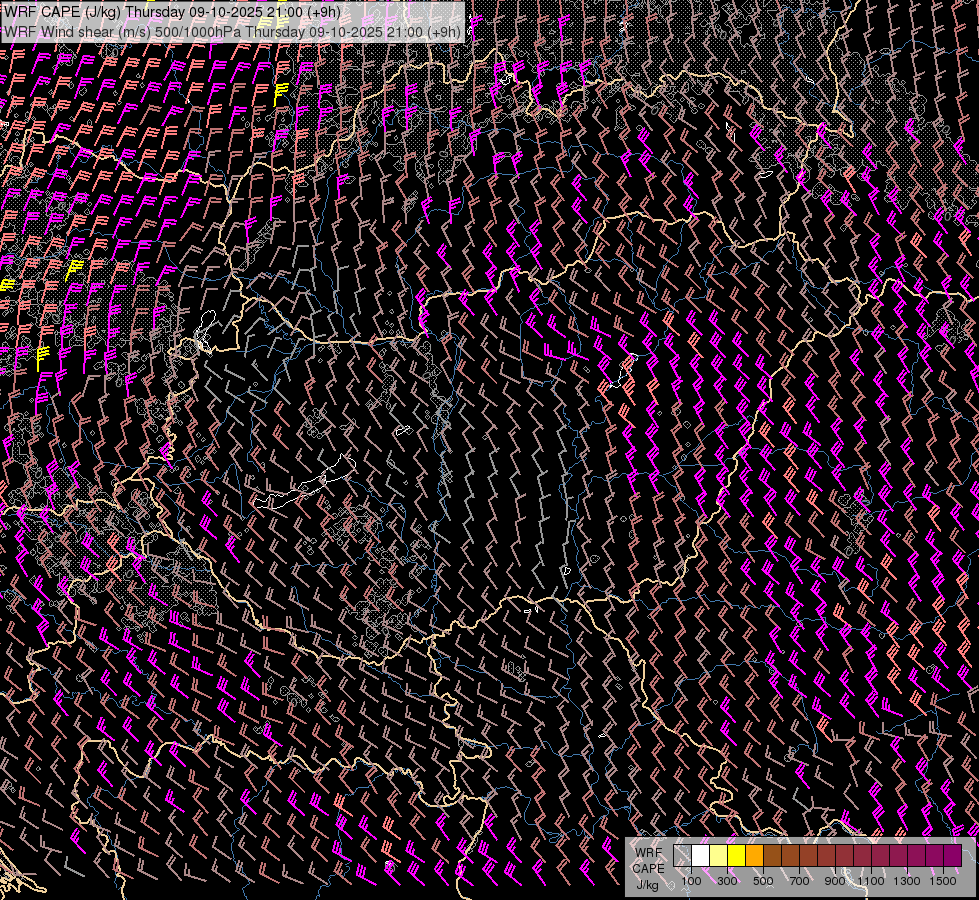Screen dimensions: 979x900
Task: Select the 1100 legend scale label
Action: (871, 881)
